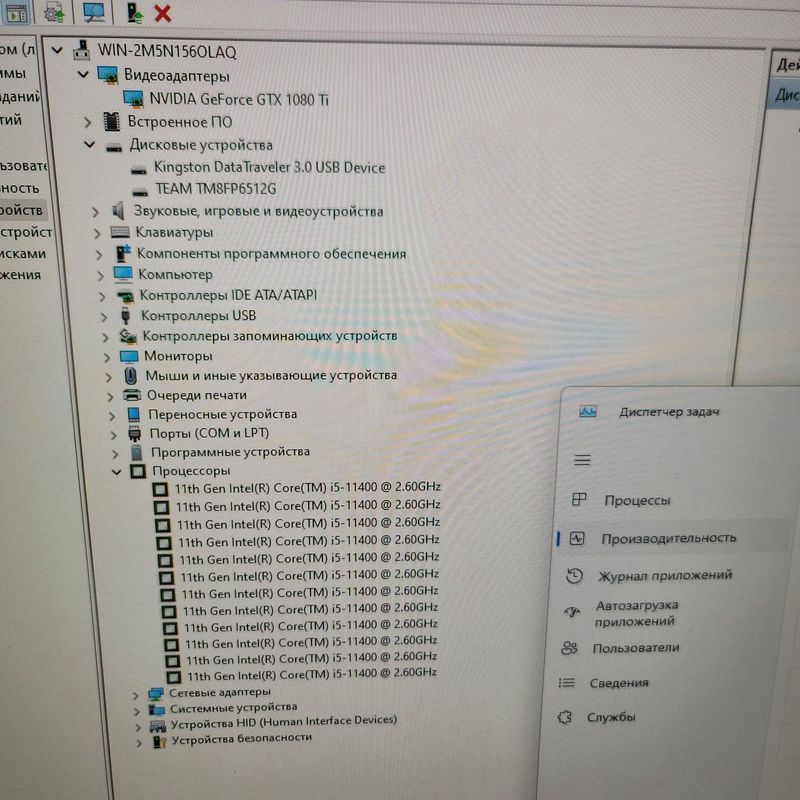Click the Сетевые адаптеры network icon
The height and width of the screenshot is (800, 800).
[x=156, y=693]
